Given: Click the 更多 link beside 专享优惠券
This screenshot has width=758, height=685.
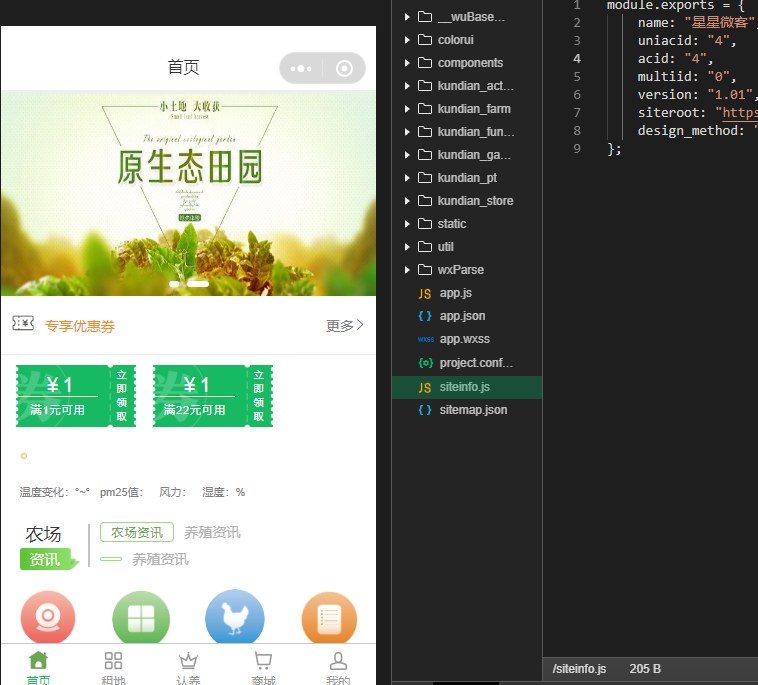Looking at the screenshot, I should [x=344, y=325].
